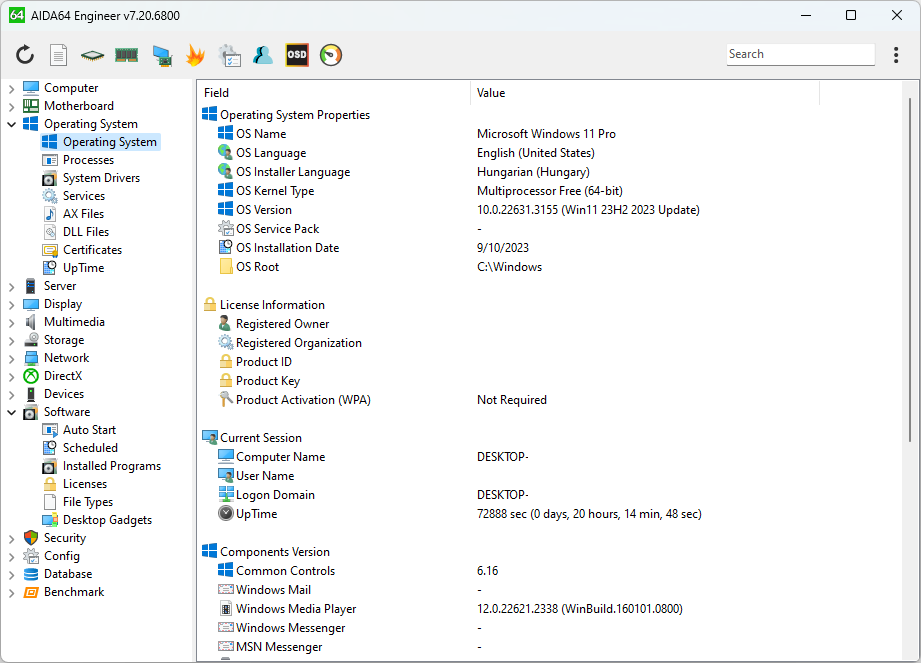Collapse the Software tree node
The height and width of the screenshot is (663, 921).
tap(12, 413)
